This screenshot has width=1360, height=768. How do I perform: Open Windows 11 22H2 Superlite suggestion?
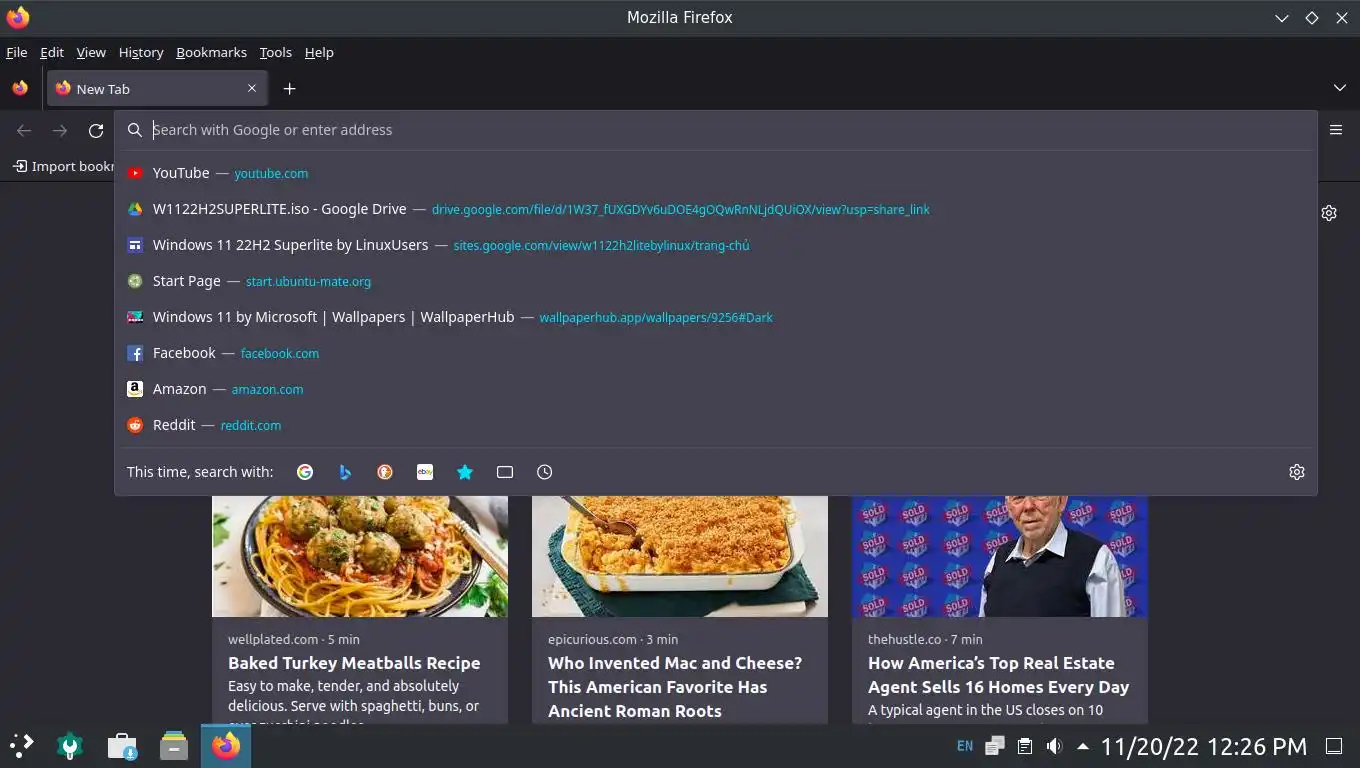tap(716, 245)
